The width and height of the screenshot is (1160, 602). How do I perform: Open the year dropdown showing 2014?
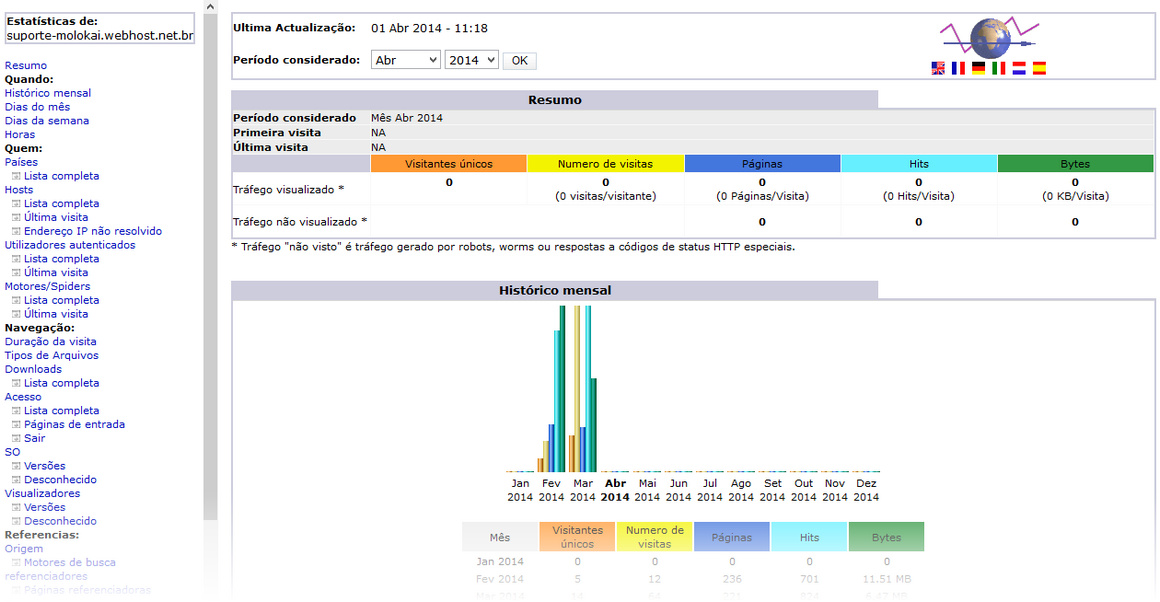coord(471,61)
